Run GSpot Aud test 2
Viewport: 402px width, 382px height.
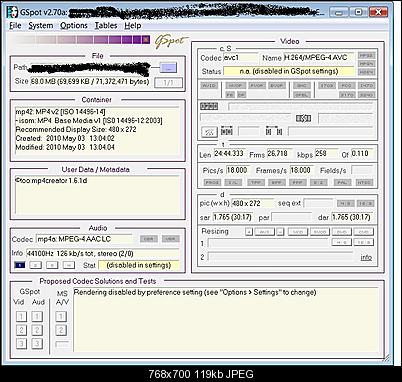(x=37, y=330)
